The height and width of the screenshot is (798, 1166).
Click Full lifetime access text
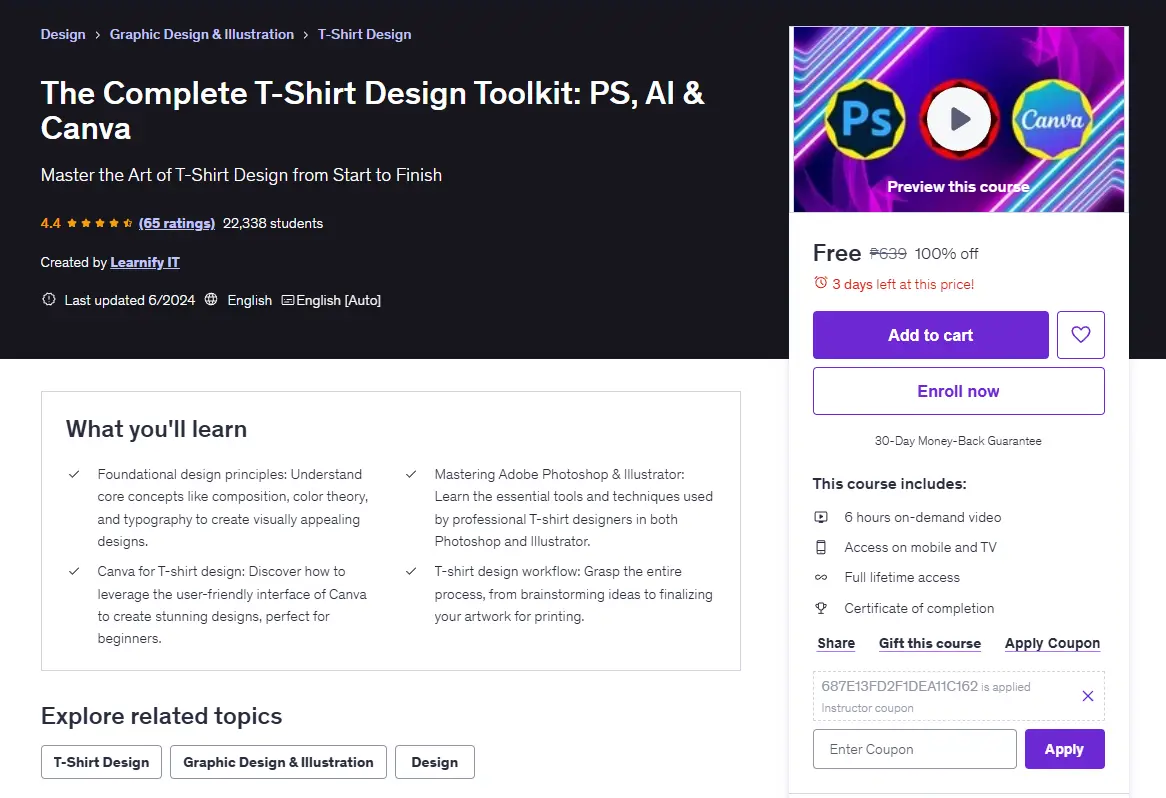point(901,577)
